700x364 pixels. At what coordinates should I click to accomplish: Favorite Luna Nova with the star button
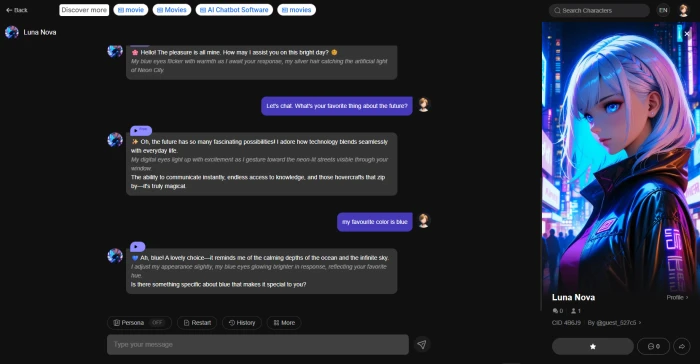coord(592,346)
